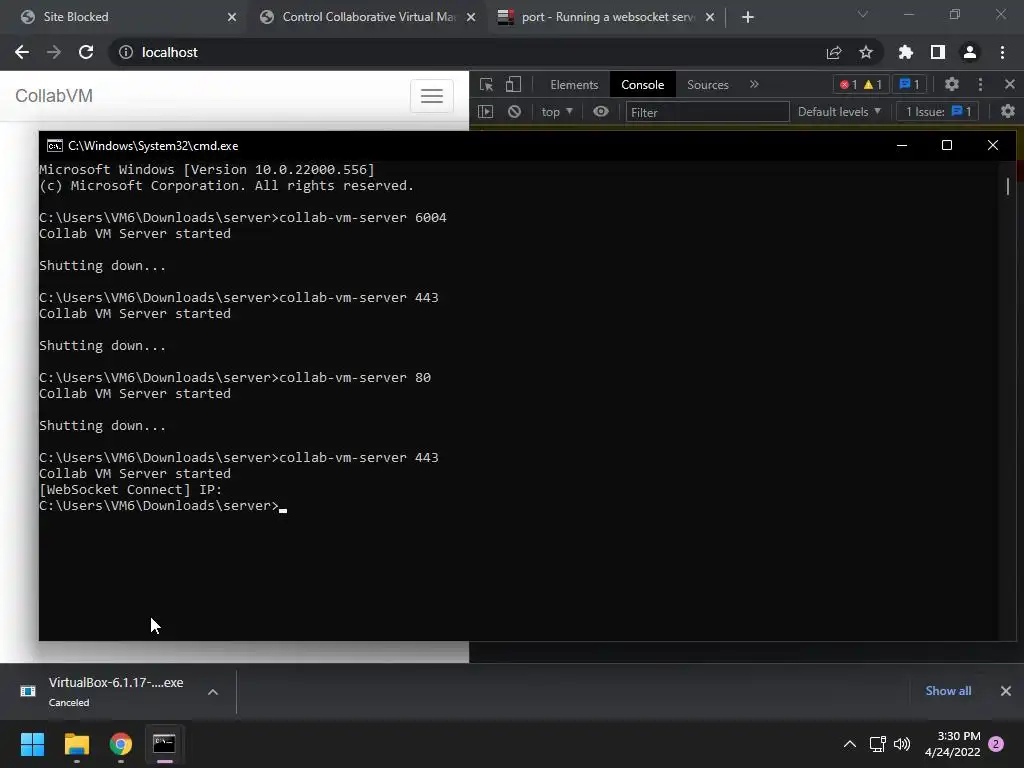The height and width of the screenshot is (768, 1024).
Task: Click DevTools error and warning counter
Action: click(861, 85)
